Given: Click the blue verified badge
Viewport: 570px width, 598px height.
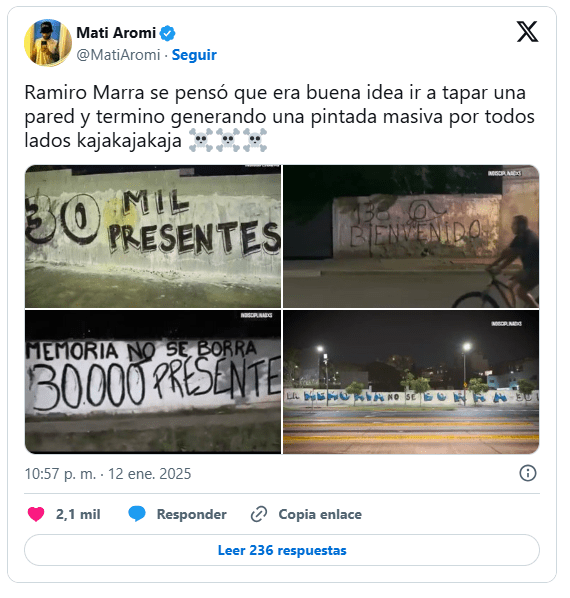Looking at the screenshot, I should tap(167, 34).
